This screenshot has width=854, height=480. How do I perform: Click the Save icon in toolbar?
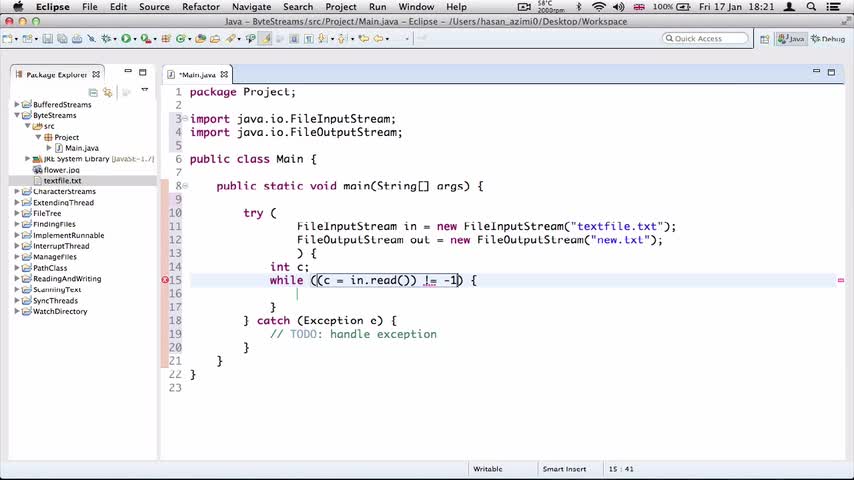tap(47, 39)
